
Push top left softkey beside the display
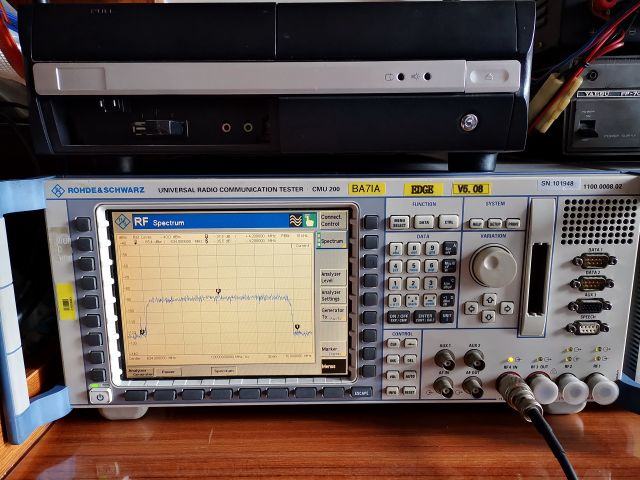tap(82, 224)
